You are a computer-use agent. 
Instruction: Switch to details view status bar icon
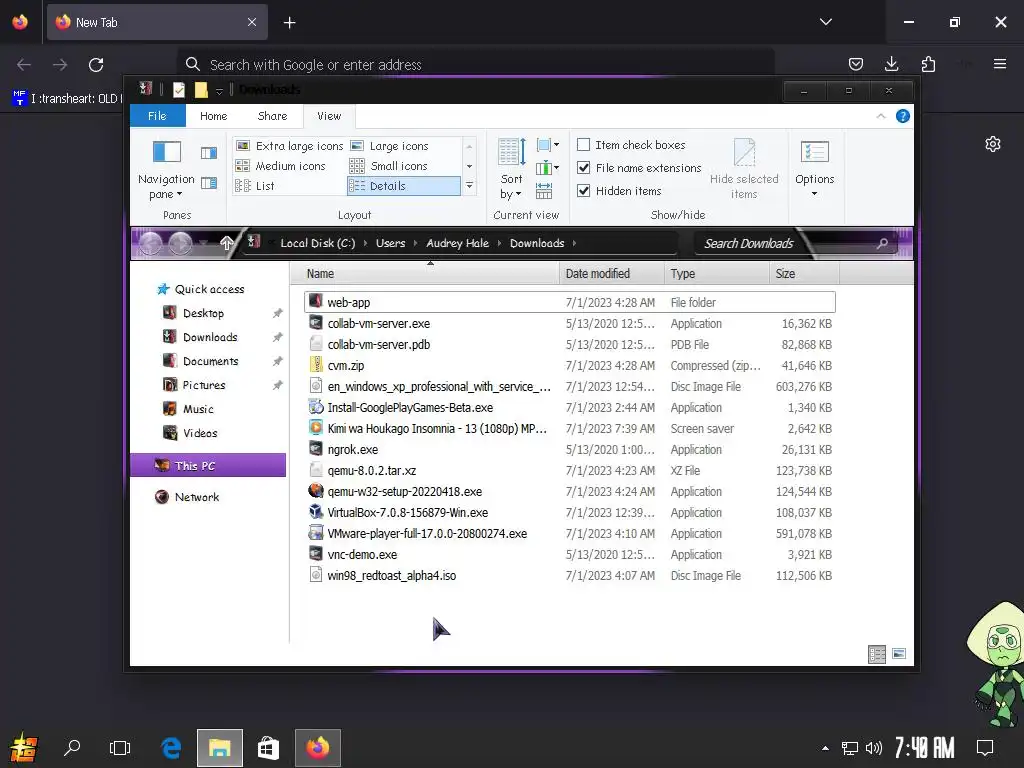pos(877,654)
